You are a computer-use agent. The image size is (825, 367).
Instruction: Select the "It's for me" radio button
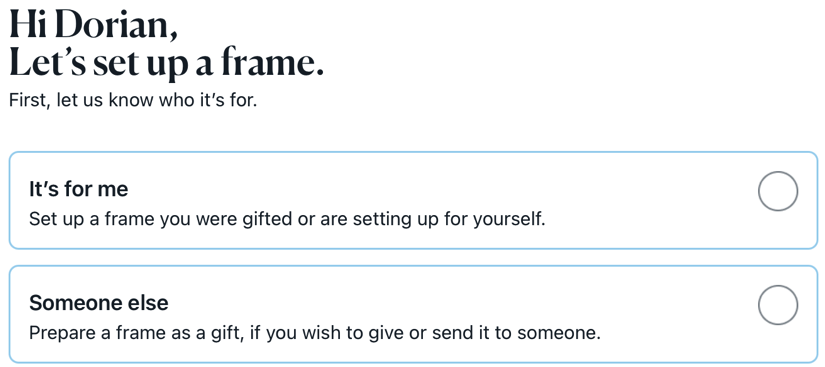point(778,191)
